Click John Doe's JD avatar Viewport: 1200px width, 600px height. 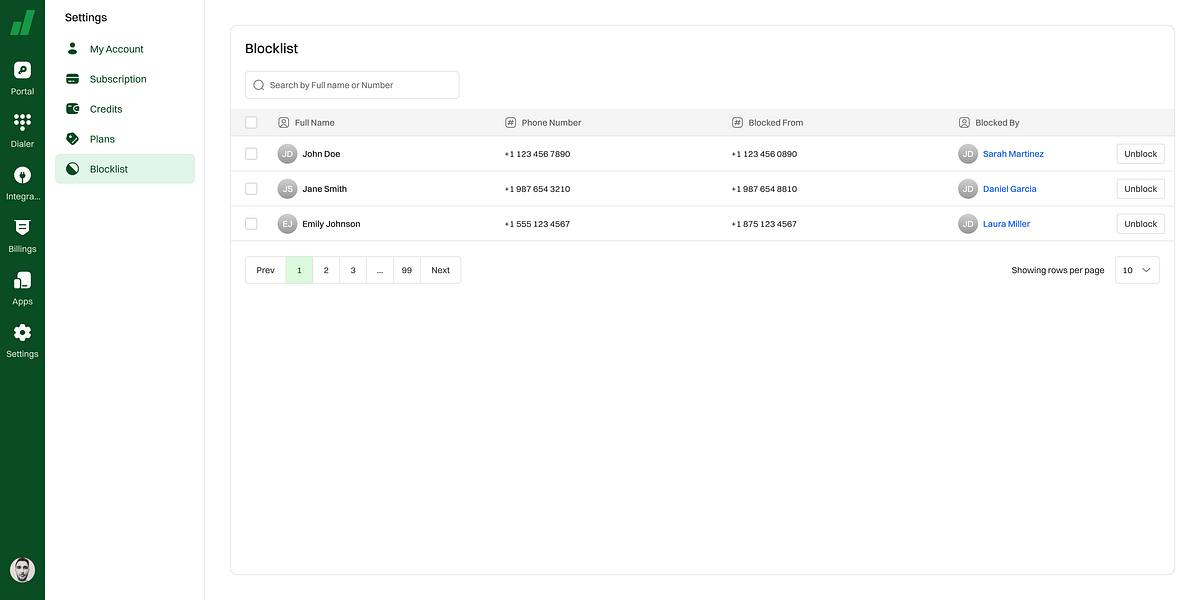287,154
